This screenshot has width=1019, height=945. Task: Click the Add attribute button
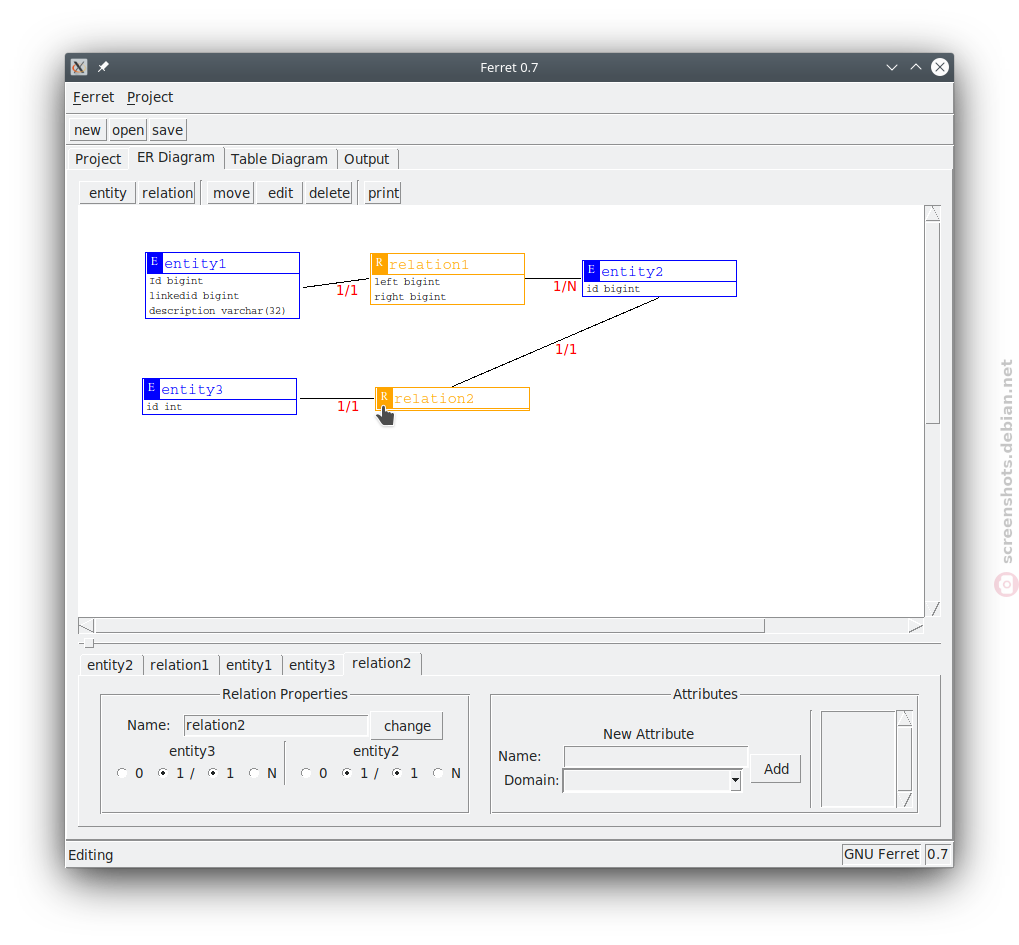pyautogui.click(x=776, y=769)
